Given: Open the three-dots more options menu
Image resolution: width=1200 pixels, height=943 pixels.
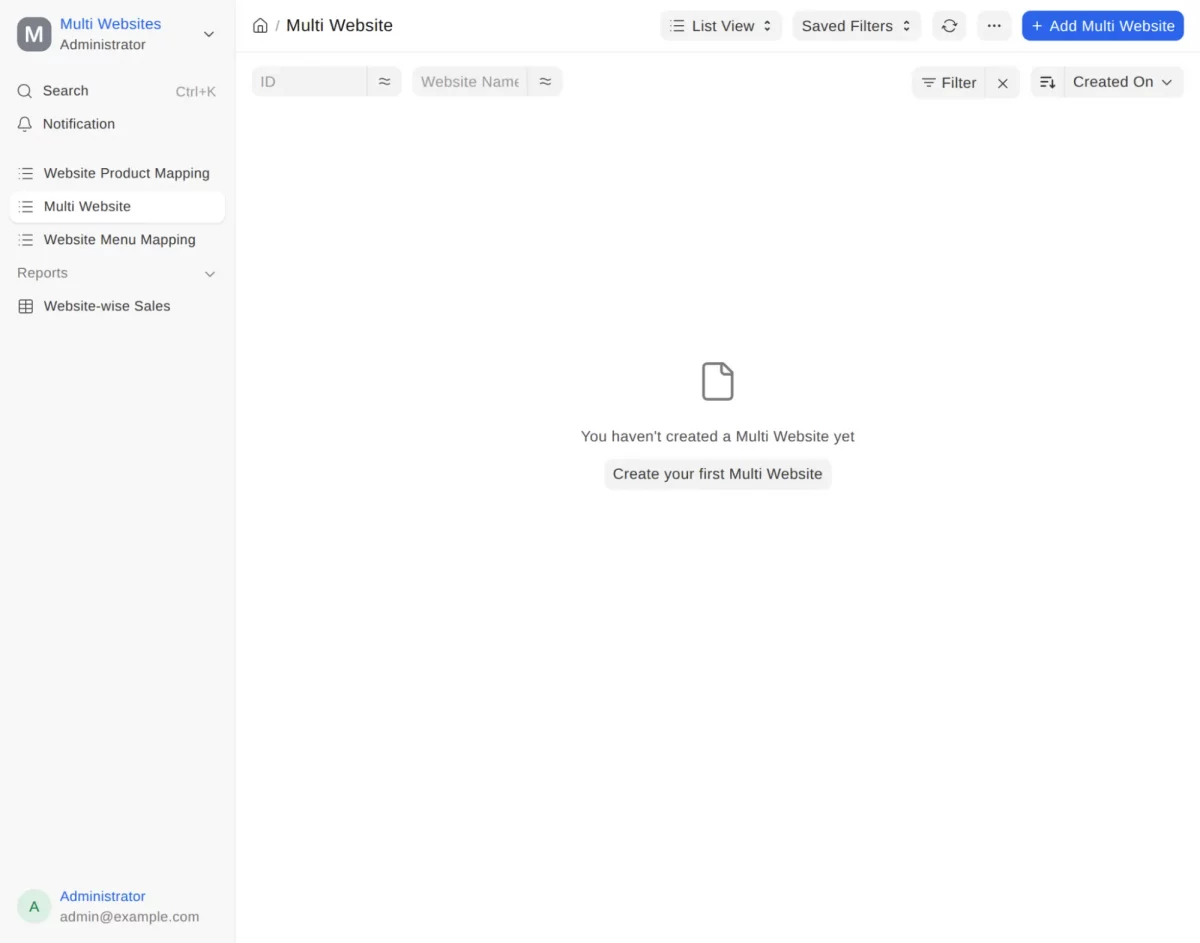Looking at the screenshot, I should (993, 26).
